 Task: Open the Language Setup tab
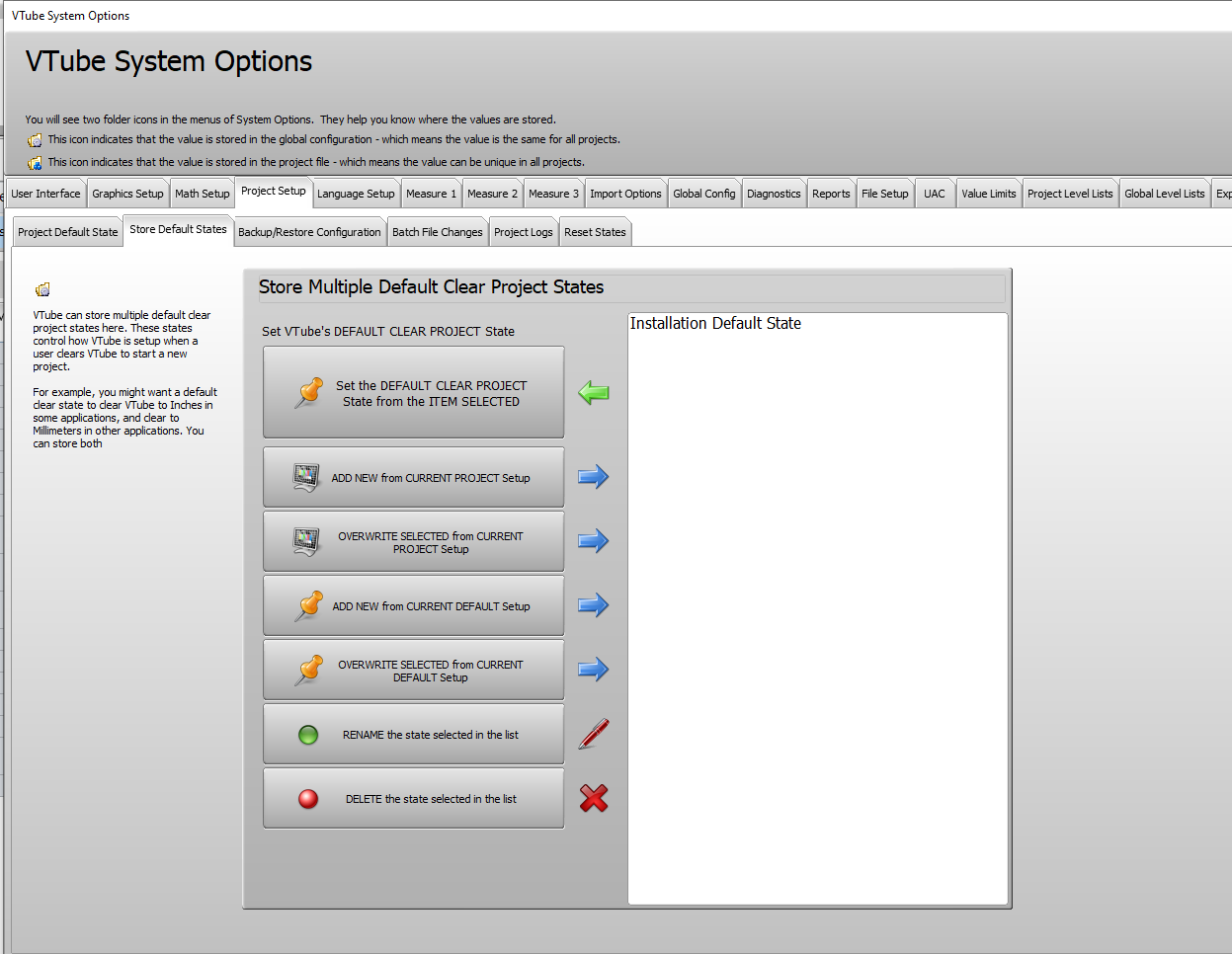pyautogui.click(x=356, y=194)
